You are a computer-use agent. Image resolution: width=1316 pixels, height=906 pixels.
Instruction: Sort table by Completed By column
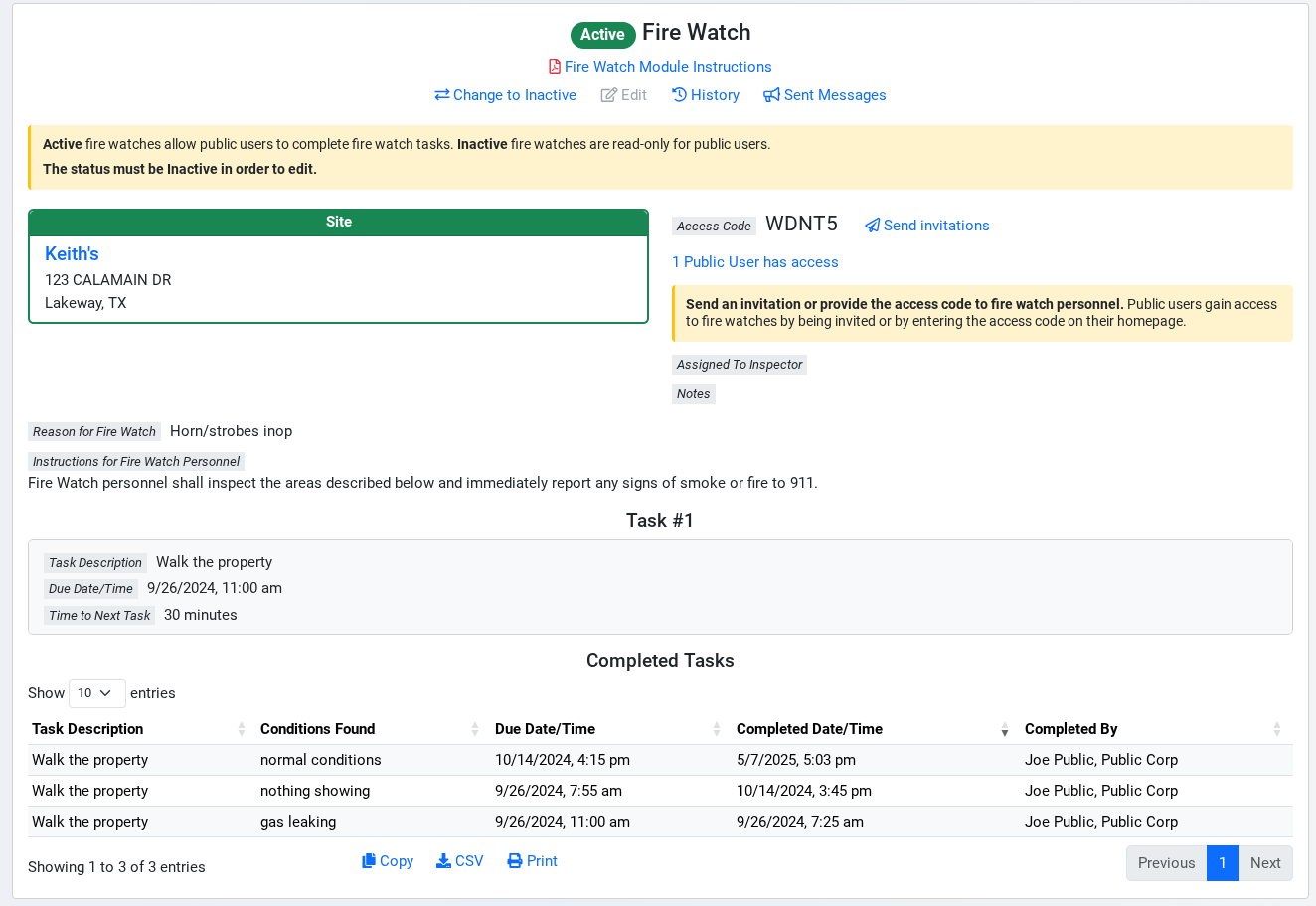1070,729
